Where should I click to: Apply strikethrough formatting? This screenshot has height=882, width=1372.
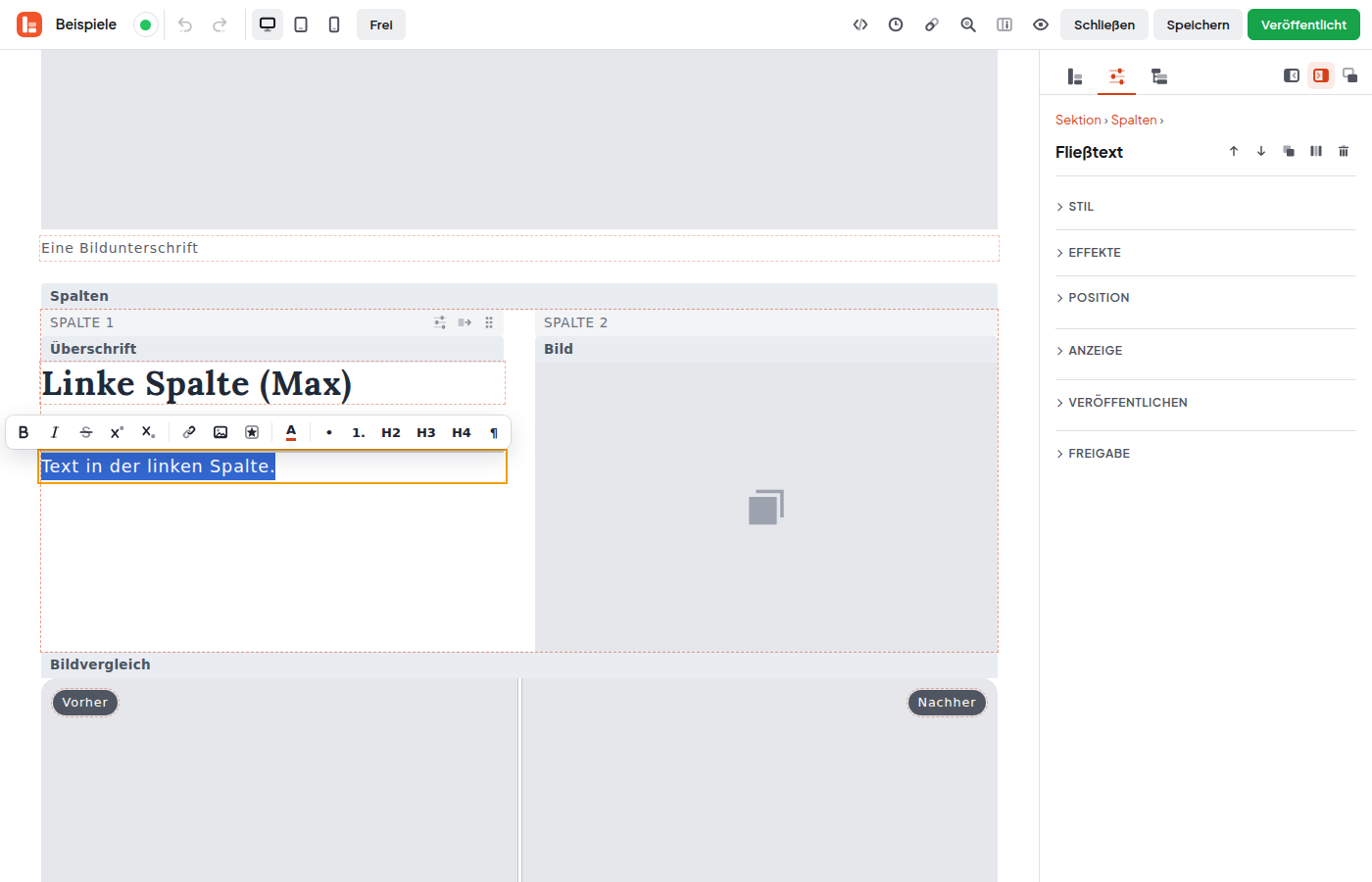point(86,432)
